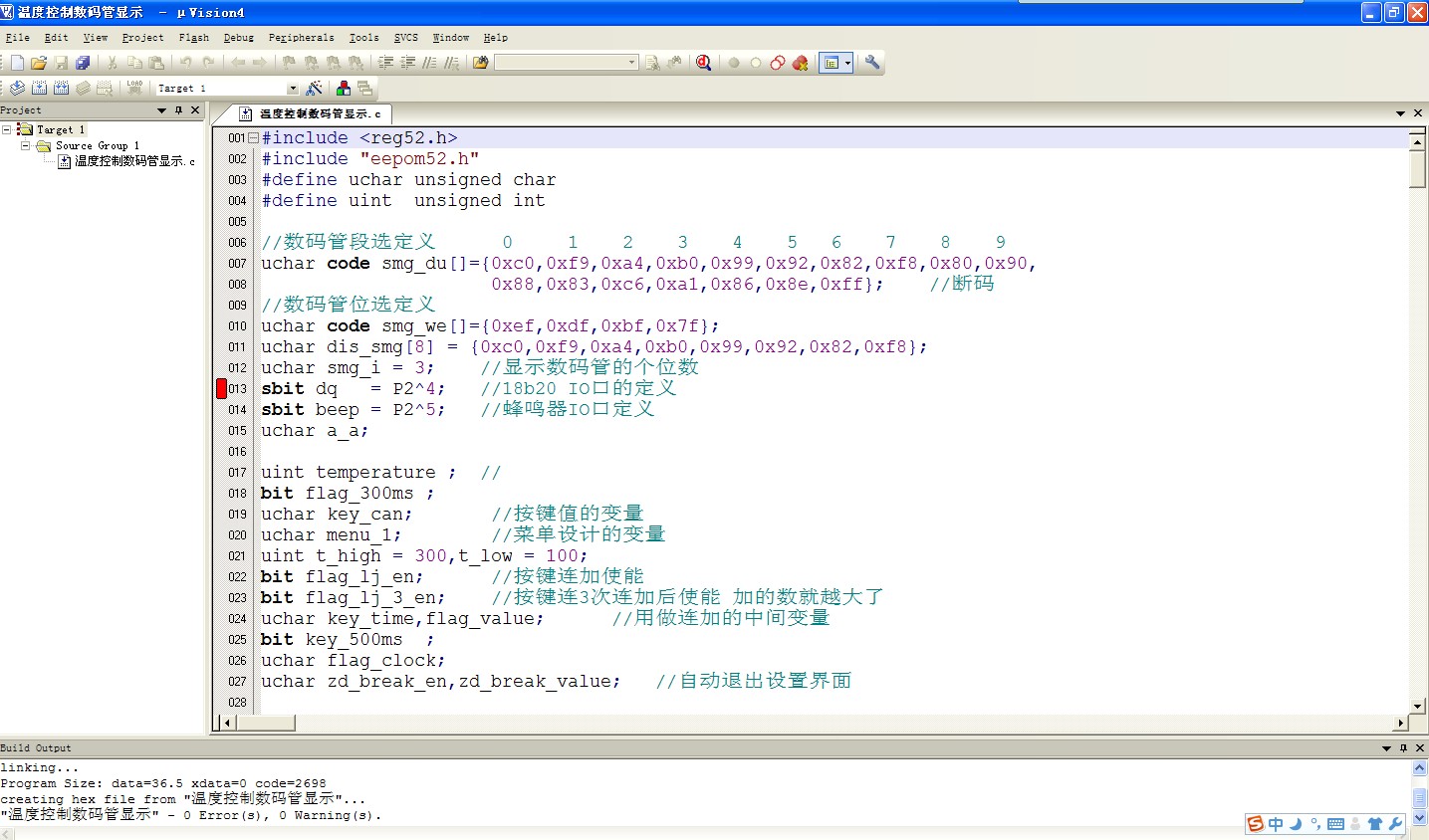Click the Open file folder icon

[39, 63]
